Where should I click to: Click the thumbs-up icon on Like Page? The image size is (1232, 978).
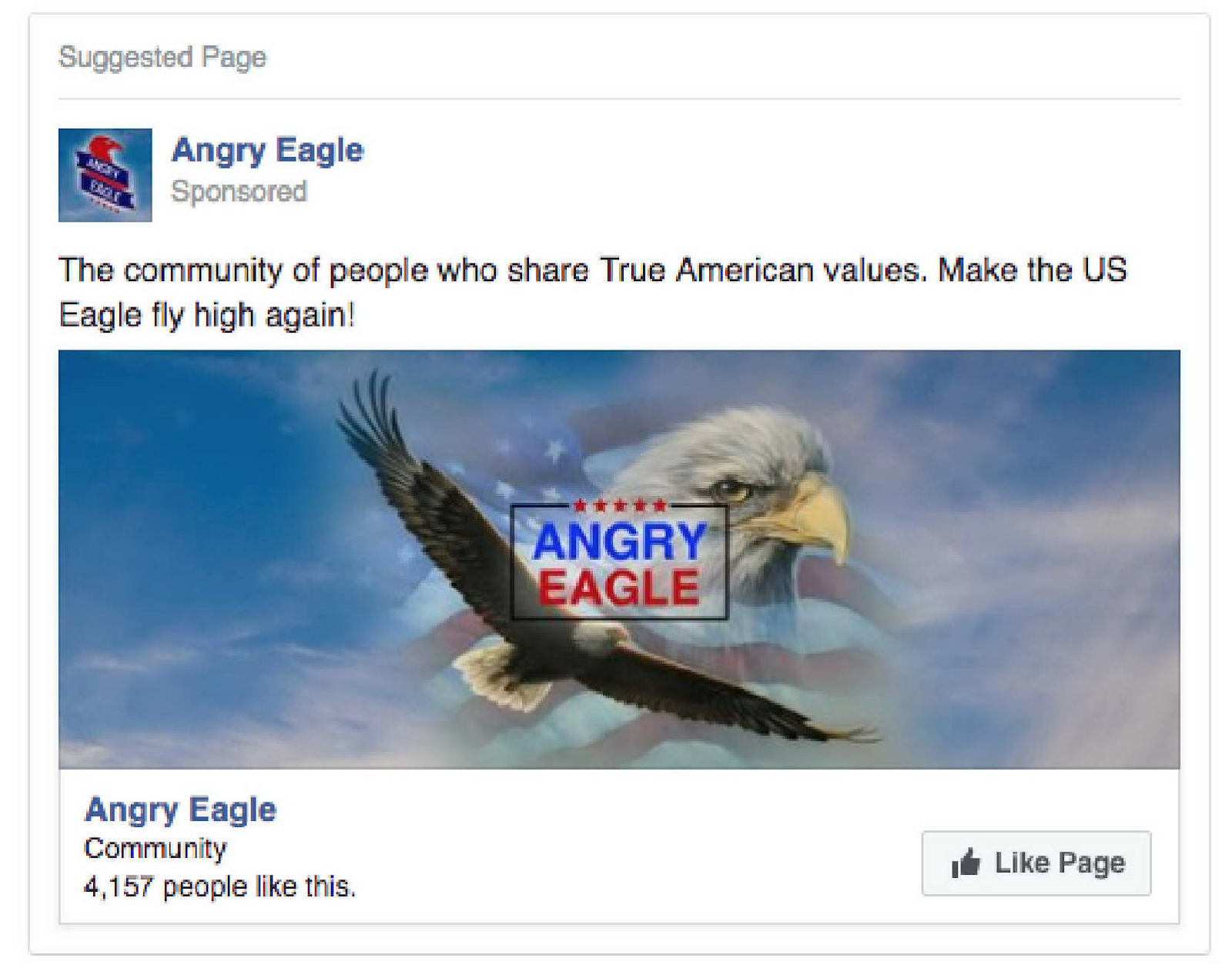966,862
